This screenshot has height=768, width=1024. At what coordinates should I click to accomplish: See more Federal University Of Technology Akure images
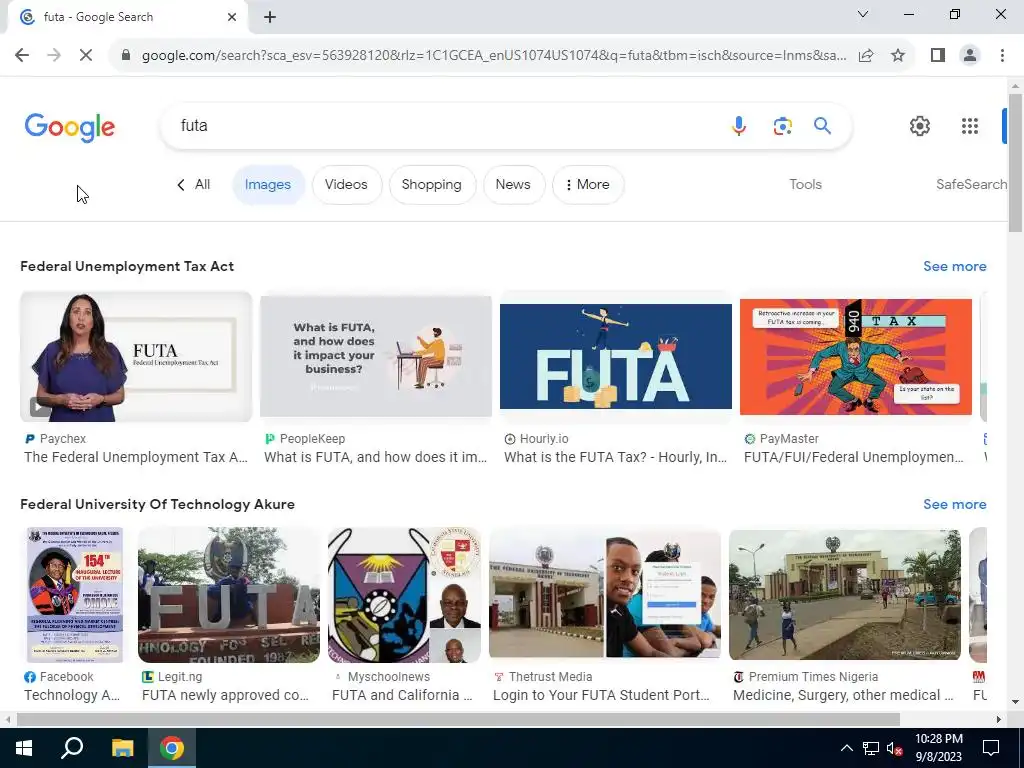click(x=954, y=504)
